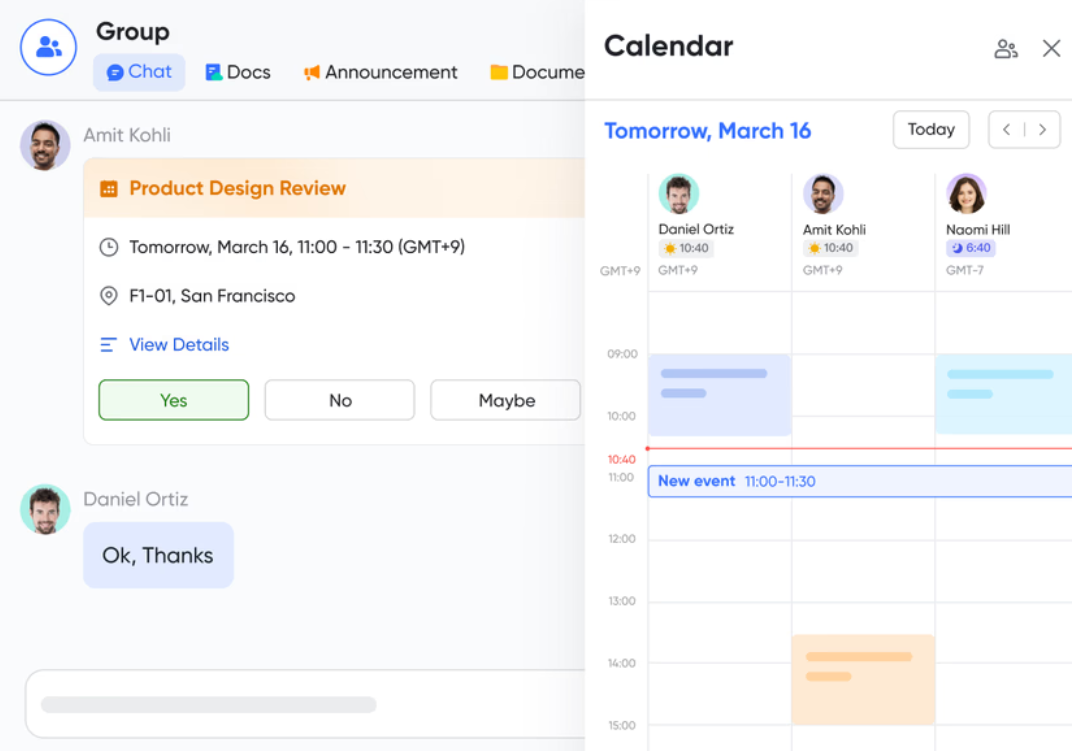Click Daniel Ortiz's avatar in chat
Screen dimensions: 1072x751
pos(45,510)
